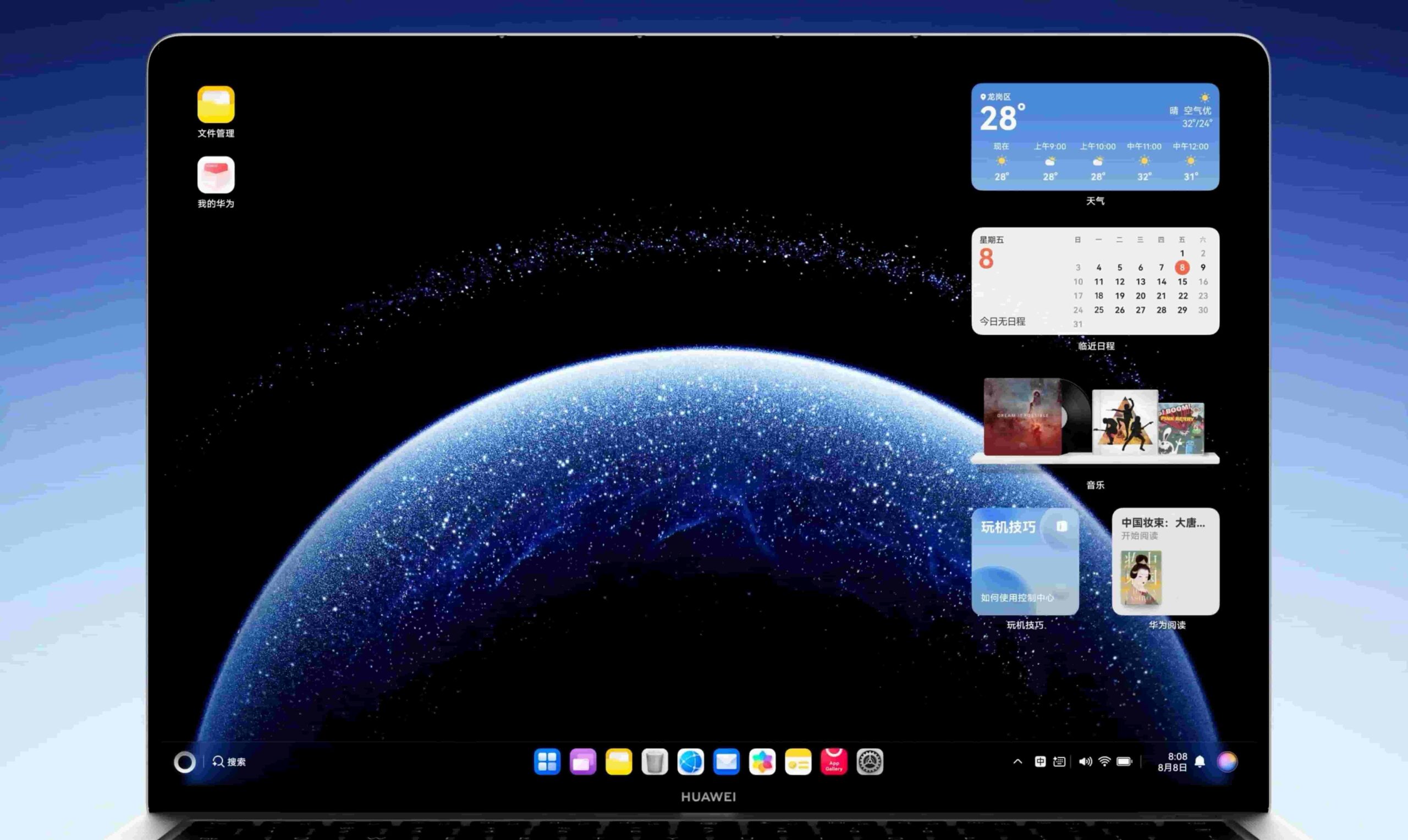
Task: Launch the browser from the dock
Action: [690, 761]
